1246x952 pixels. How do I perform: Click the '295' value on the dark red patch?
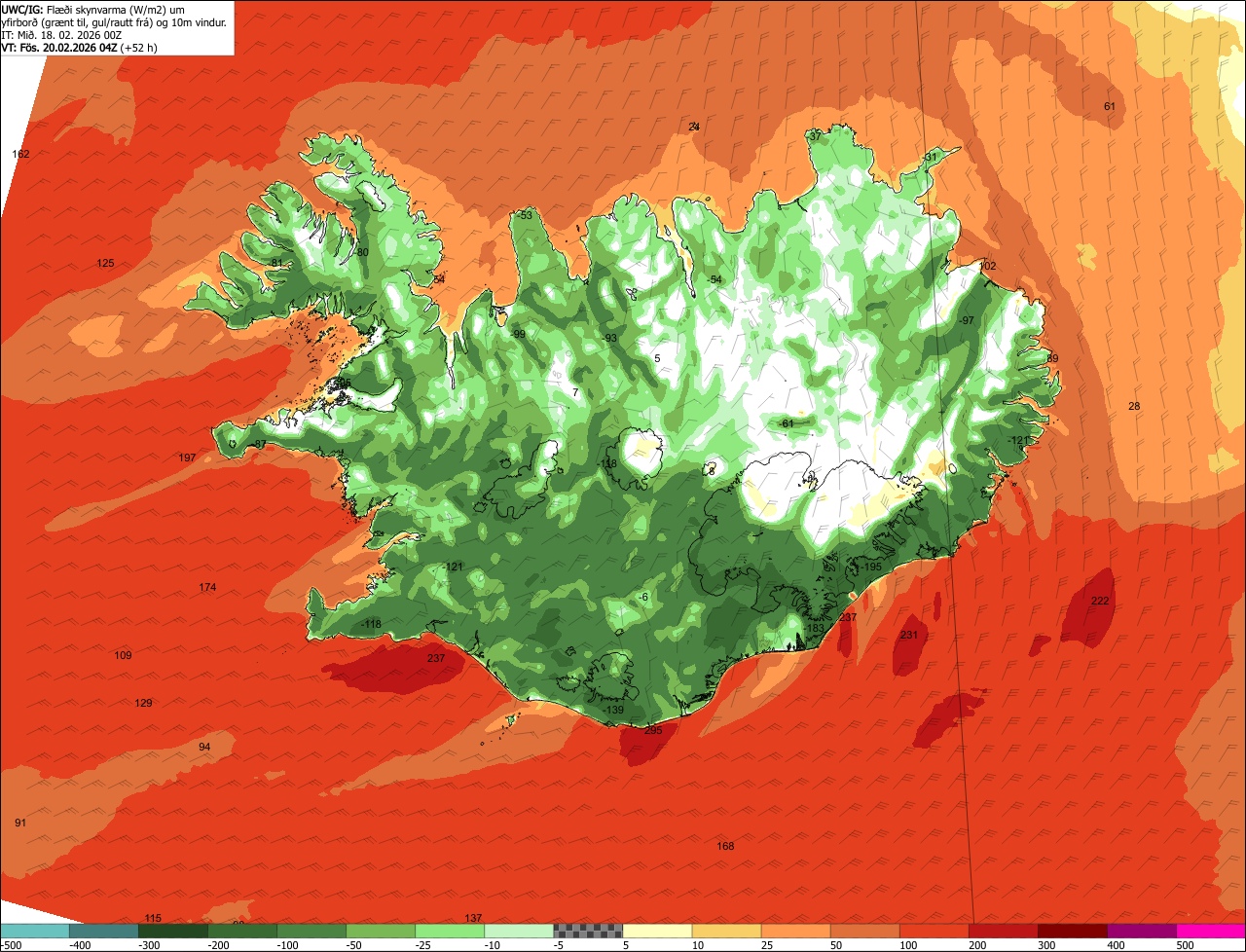(x=653, y=730)
